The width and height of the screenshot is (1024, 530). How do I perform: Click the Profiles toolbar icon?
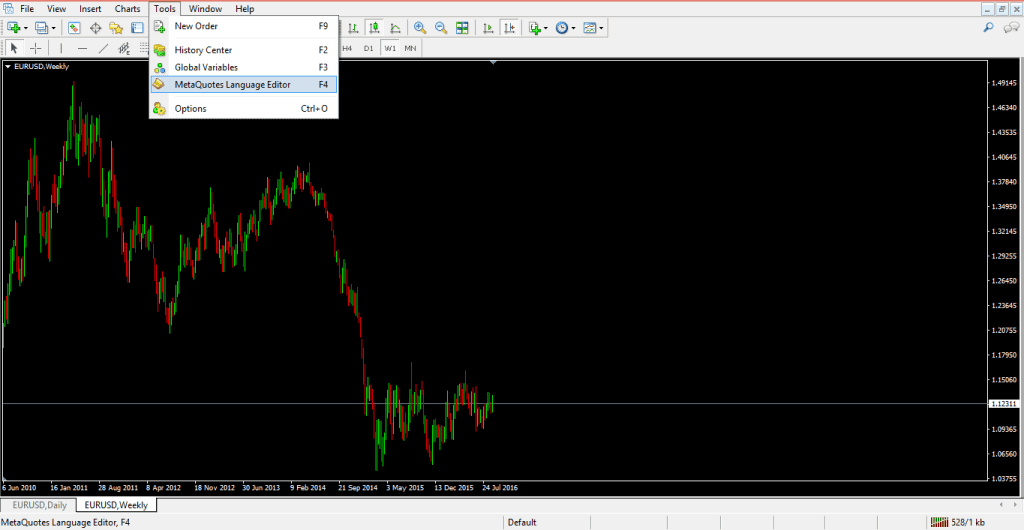[42, 27]
